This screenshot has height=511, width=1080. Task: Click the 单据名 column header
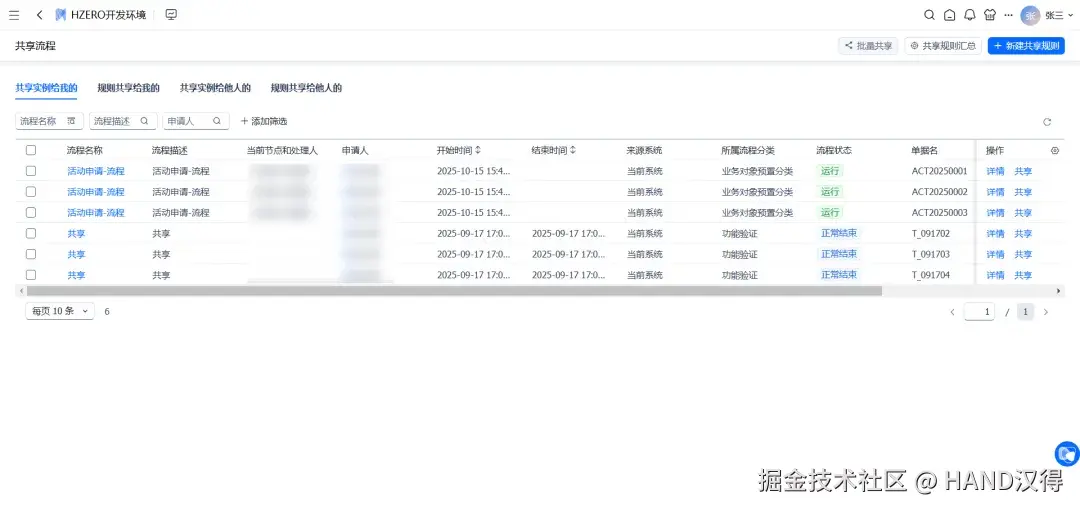pos(924,150)
